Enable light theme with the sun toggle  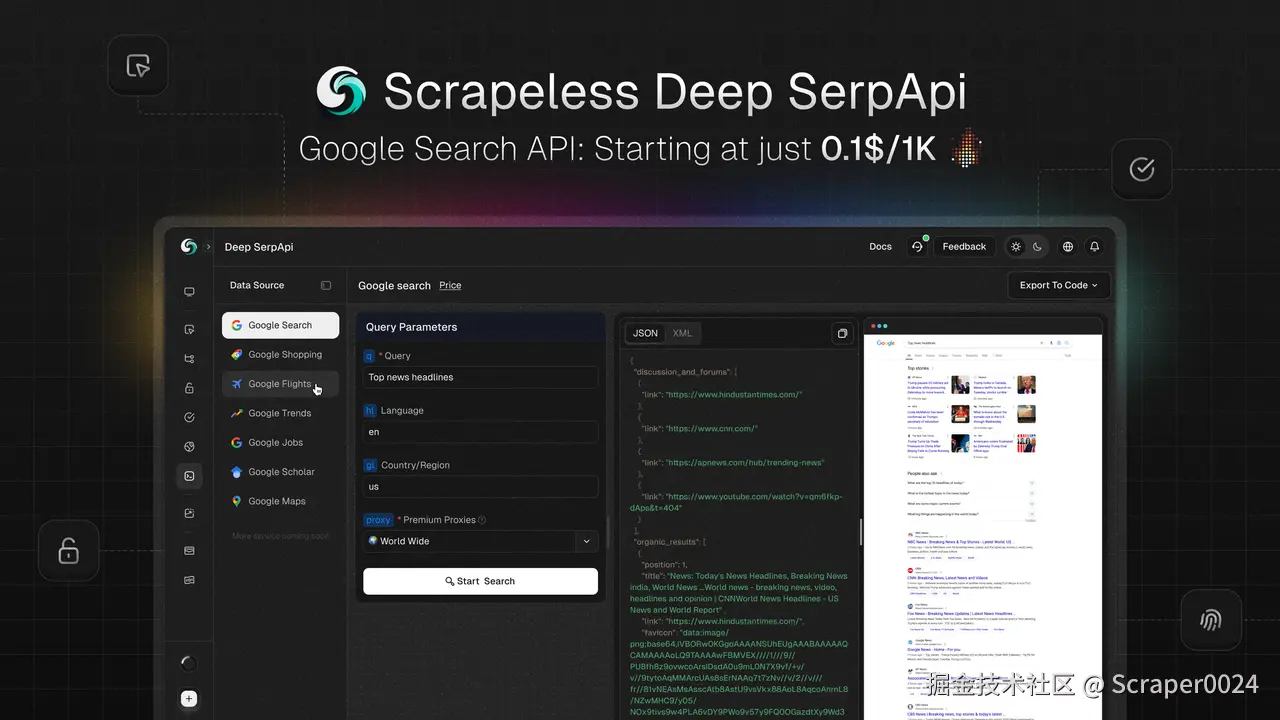click(1015, 246)
